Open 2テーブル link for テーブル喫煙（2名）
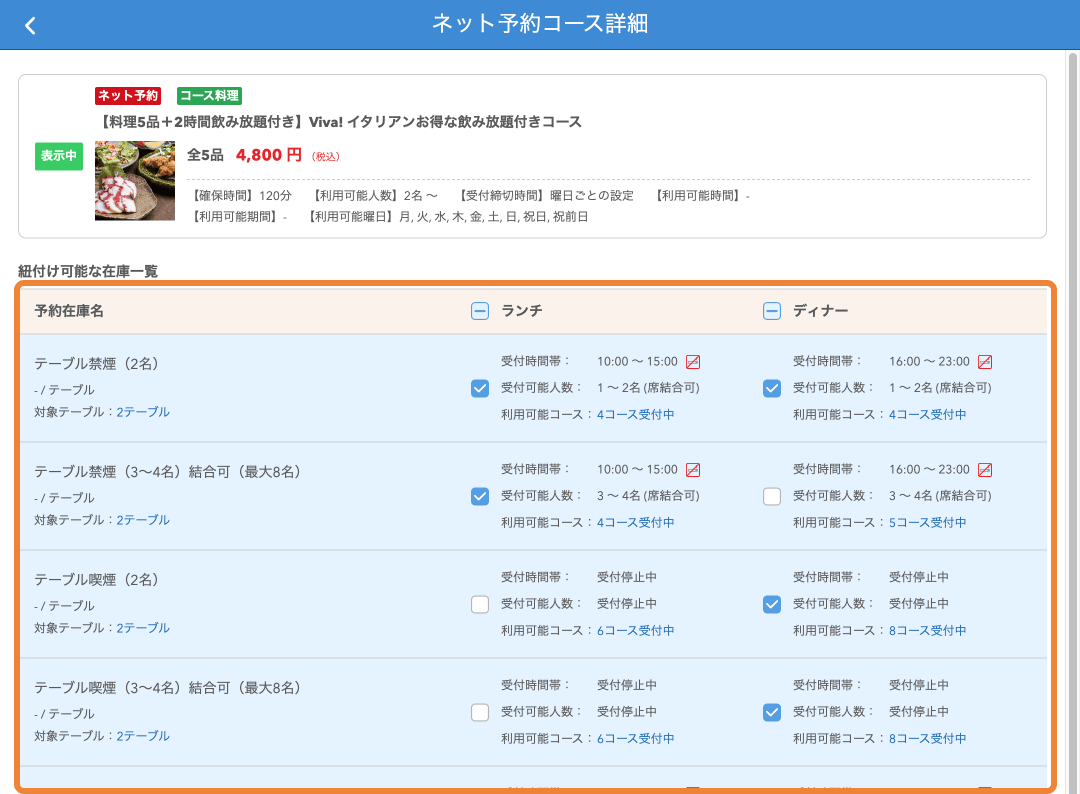1080x794 pixels. click(x=143, y=628)
